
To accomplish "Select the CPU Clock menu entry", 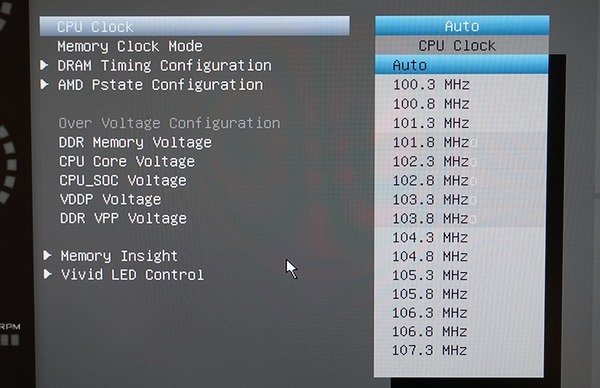I will tap(194, 26).
